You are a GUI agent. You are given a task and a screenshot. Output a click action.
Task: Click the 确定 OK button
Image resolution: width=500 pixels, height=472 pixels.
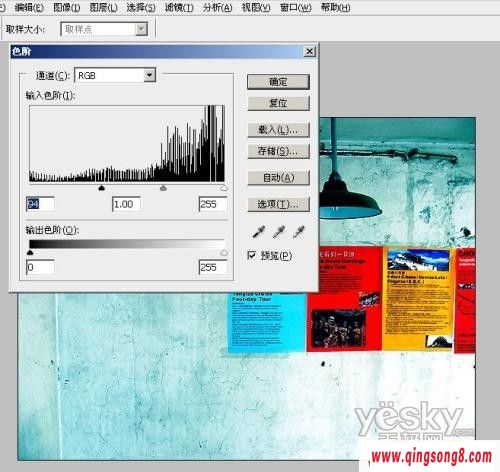coord(278,82)
